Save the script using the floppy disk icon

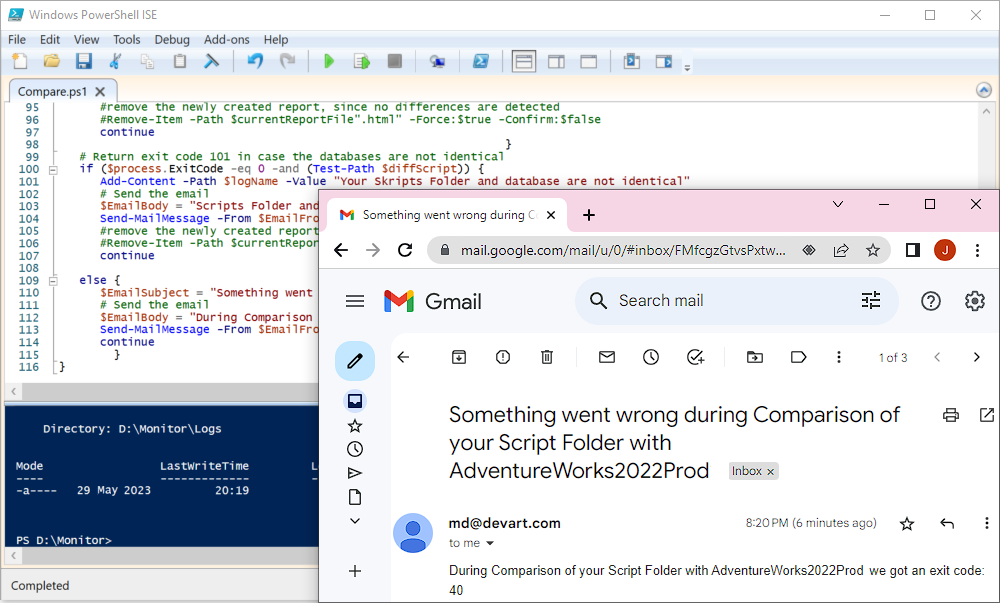84,61
